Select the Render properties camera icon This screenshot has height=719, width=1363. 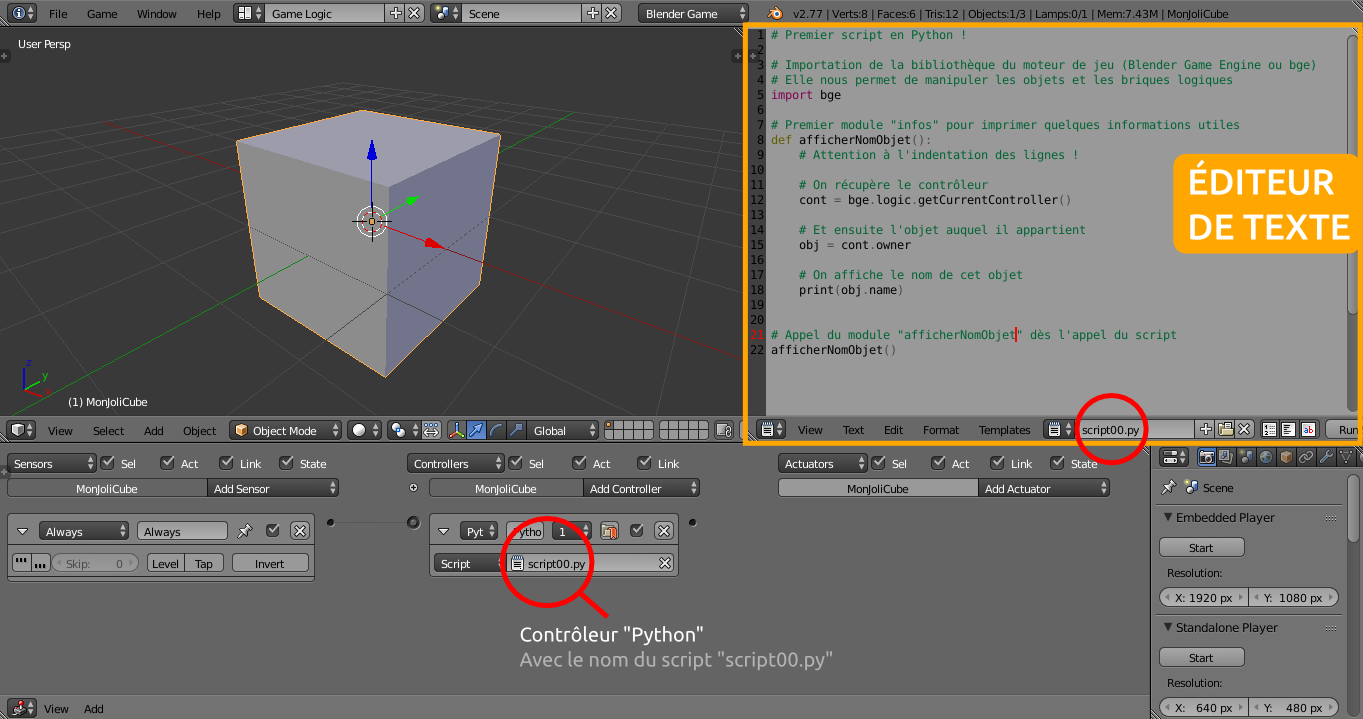[x=1207, y=457]
